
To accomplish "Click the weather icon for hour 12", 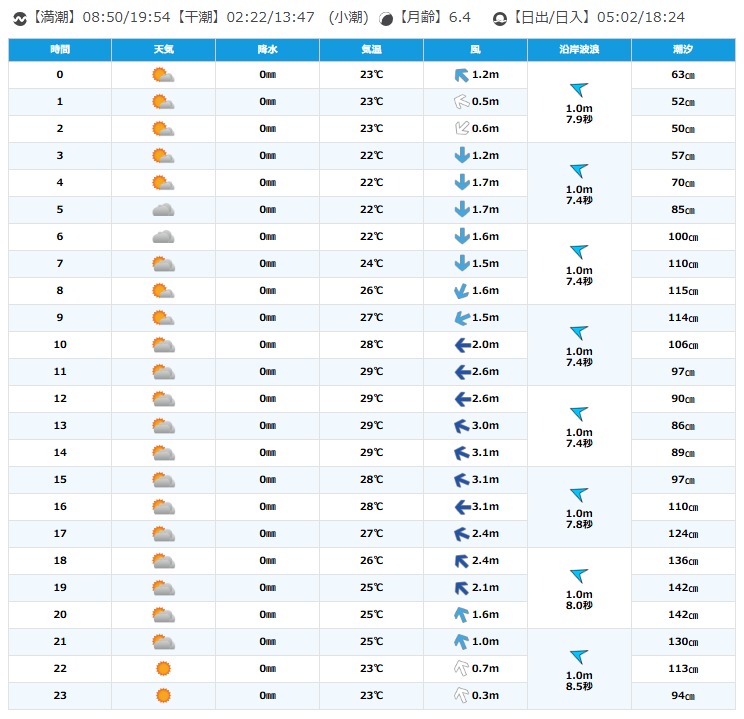I will [x=163, y=399].
